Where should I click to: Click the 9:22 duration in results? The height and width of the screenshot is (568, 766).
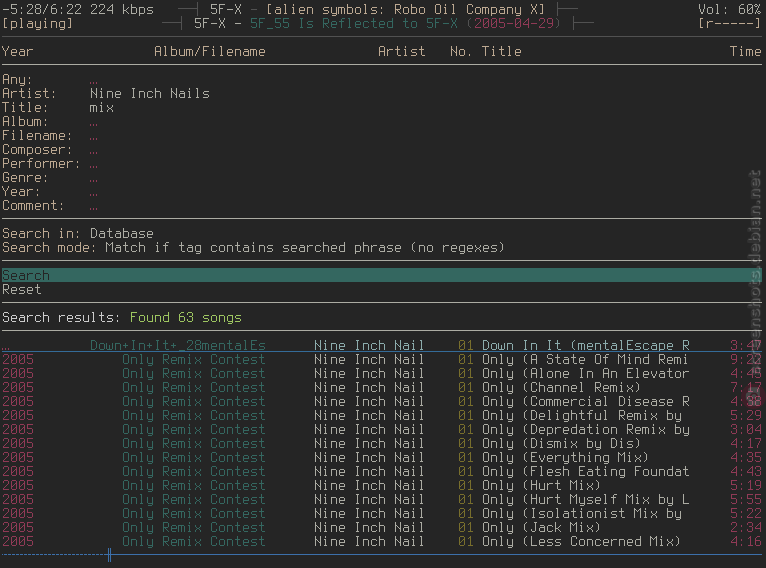click(x=745, y=359)
